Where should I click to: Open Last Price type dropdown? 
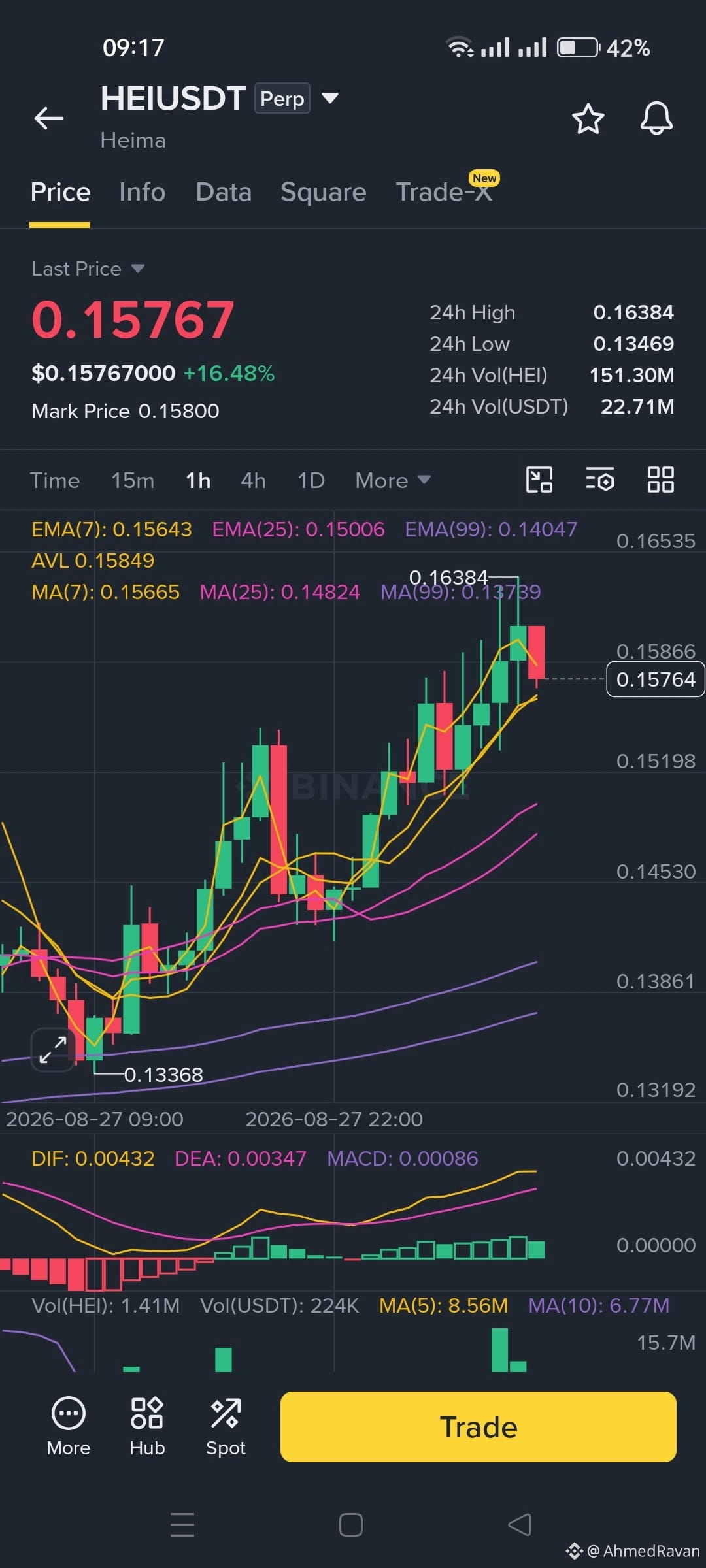coord(88,269)
